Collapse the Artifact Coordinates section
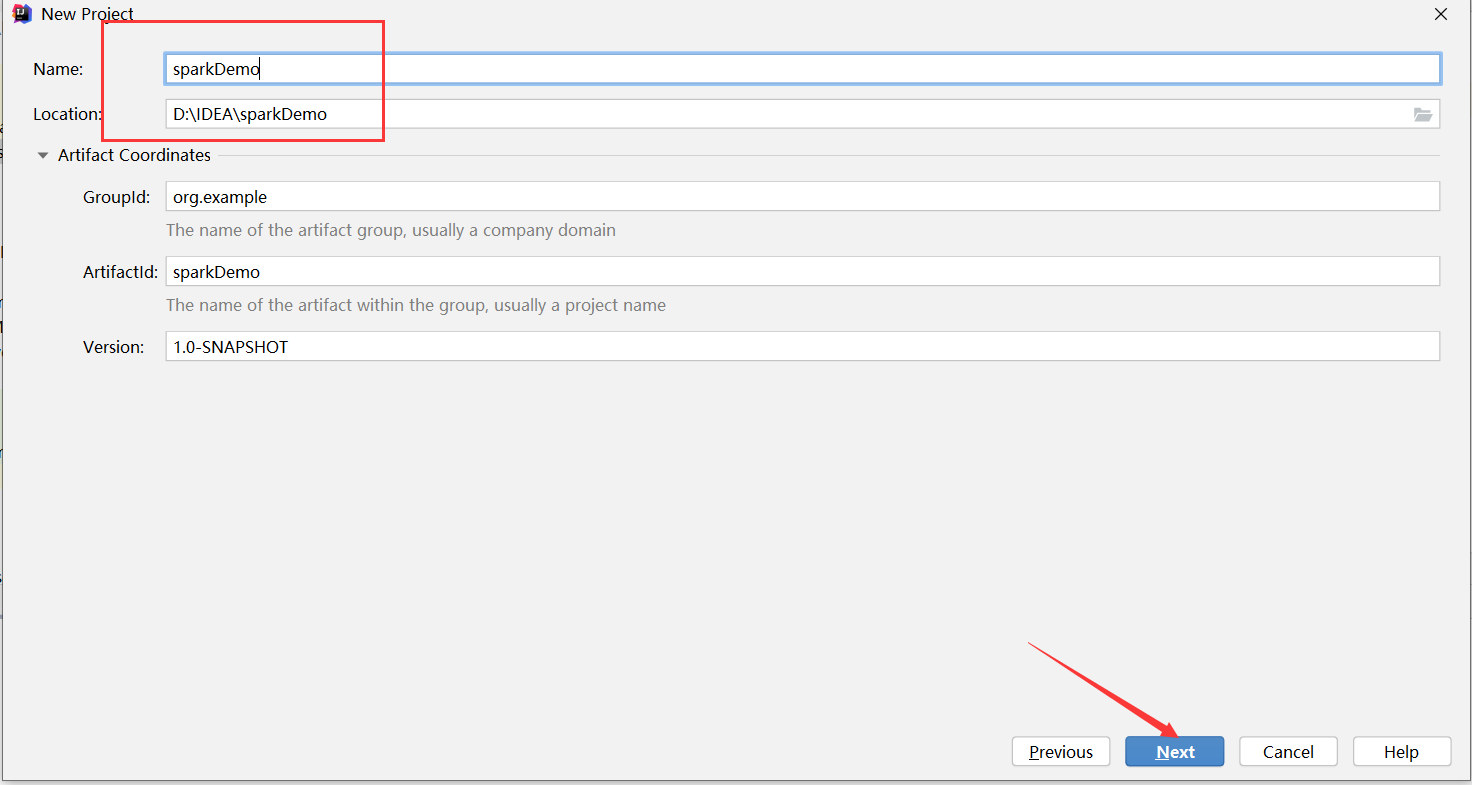Image resolution: width=1472 pixels, height=785 pixels. [43, 155]
